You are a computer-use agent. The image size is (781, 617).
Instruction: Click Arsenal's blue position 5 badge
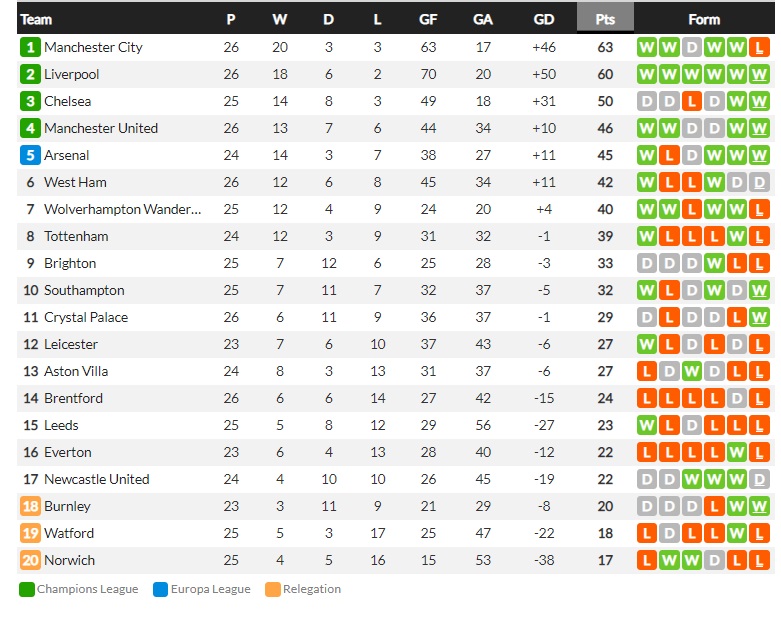30,155
